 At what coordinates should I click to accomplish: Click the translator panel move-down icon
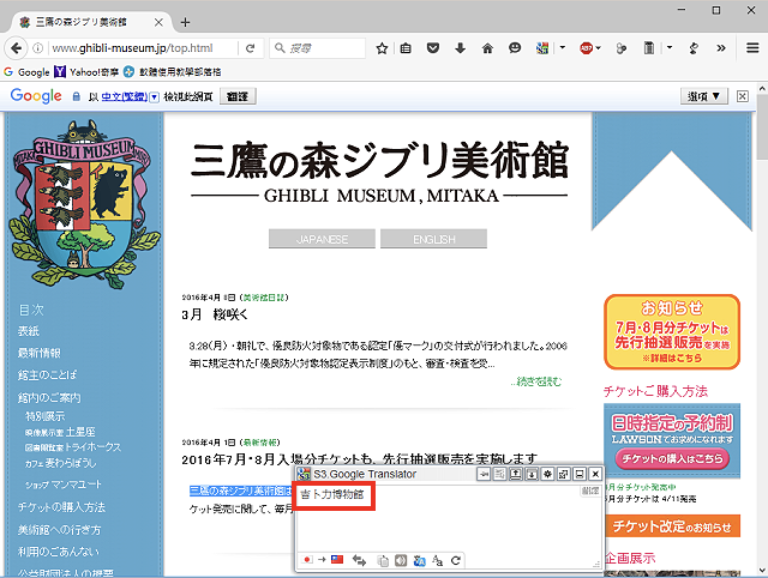pos(531,474)
